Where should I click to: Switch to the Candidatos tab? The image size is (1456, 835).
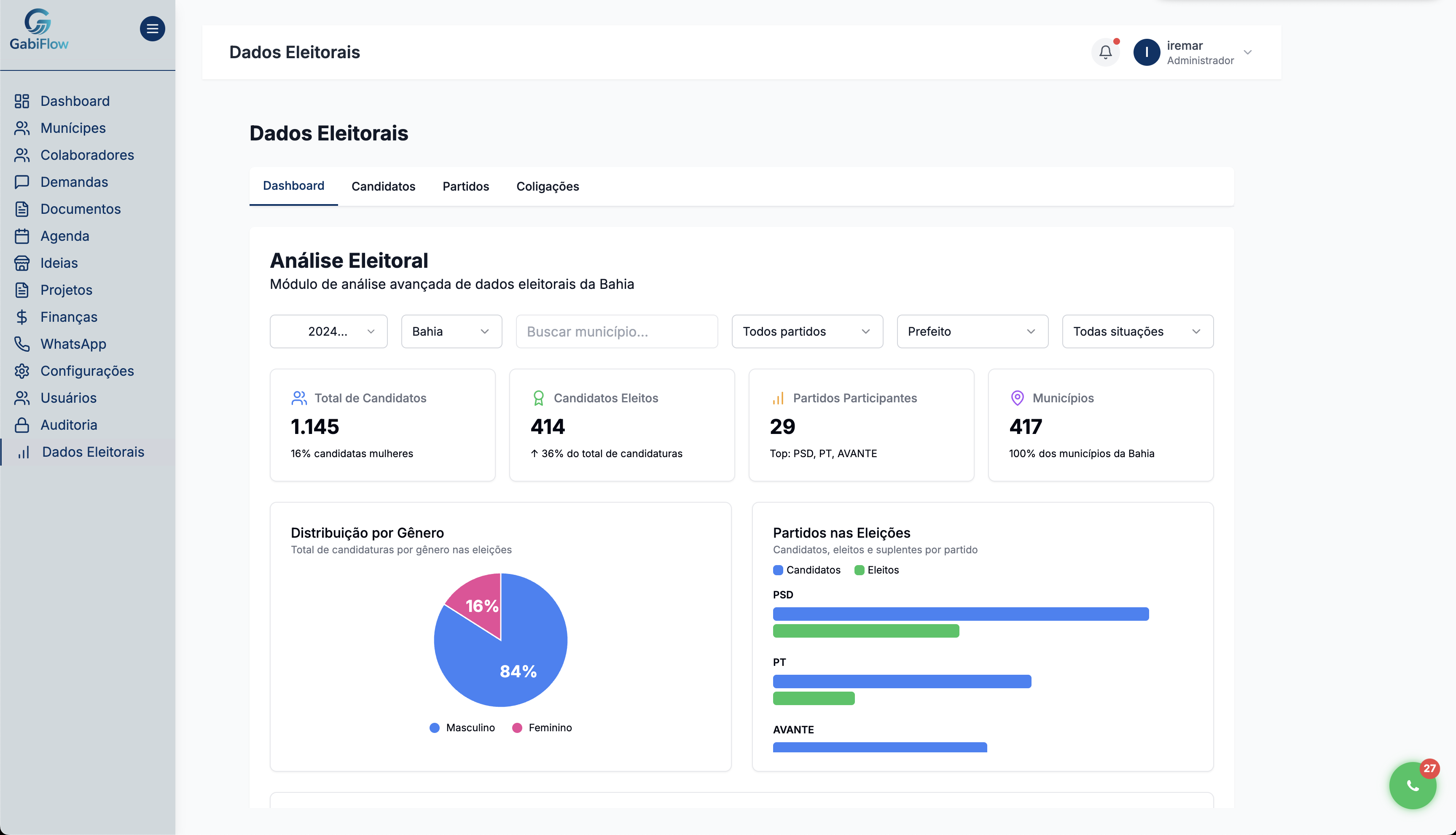click(383, 186)
